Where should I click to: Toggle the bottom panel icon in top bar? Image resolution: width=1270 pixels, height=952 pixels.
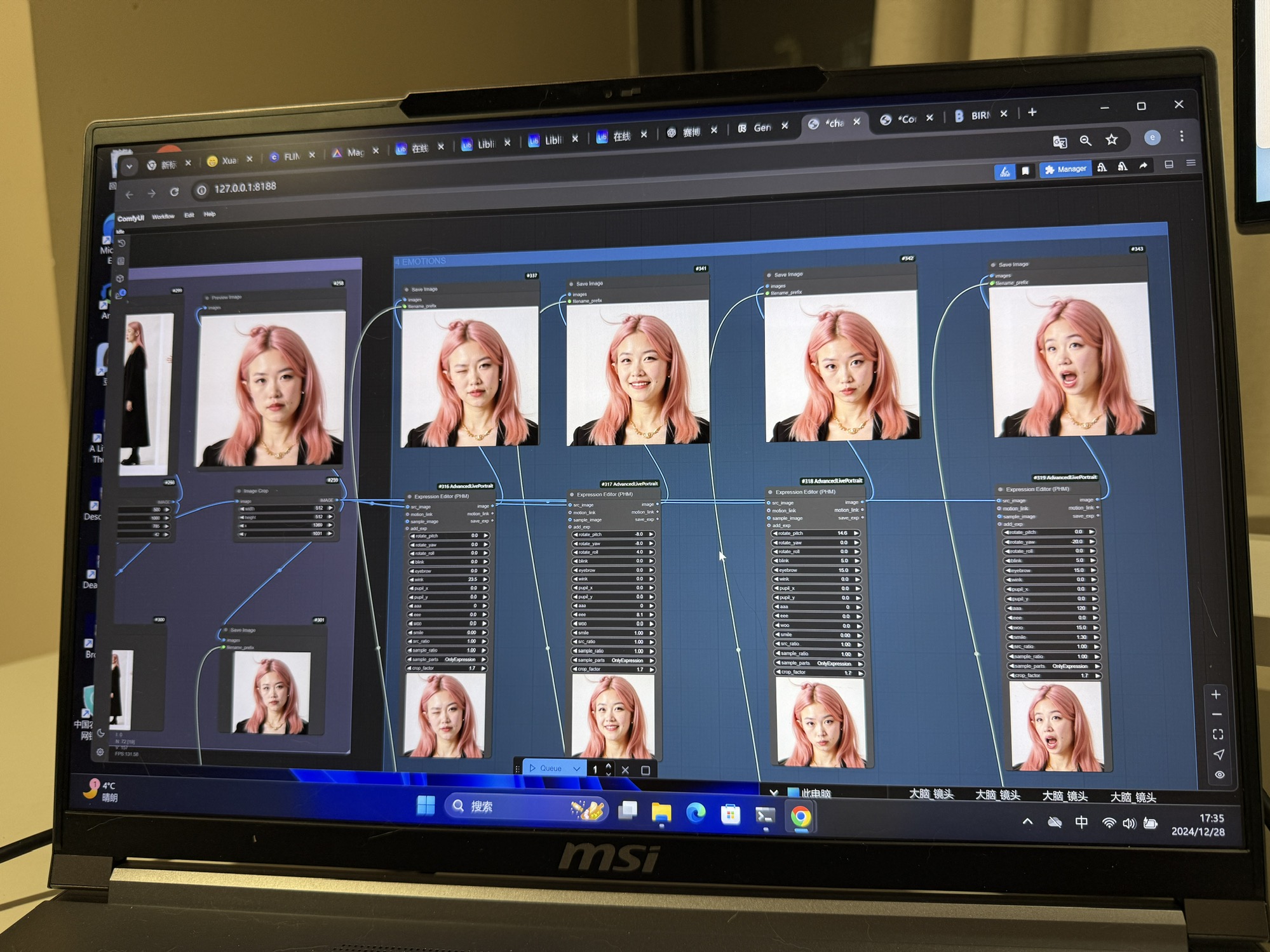1168,164
